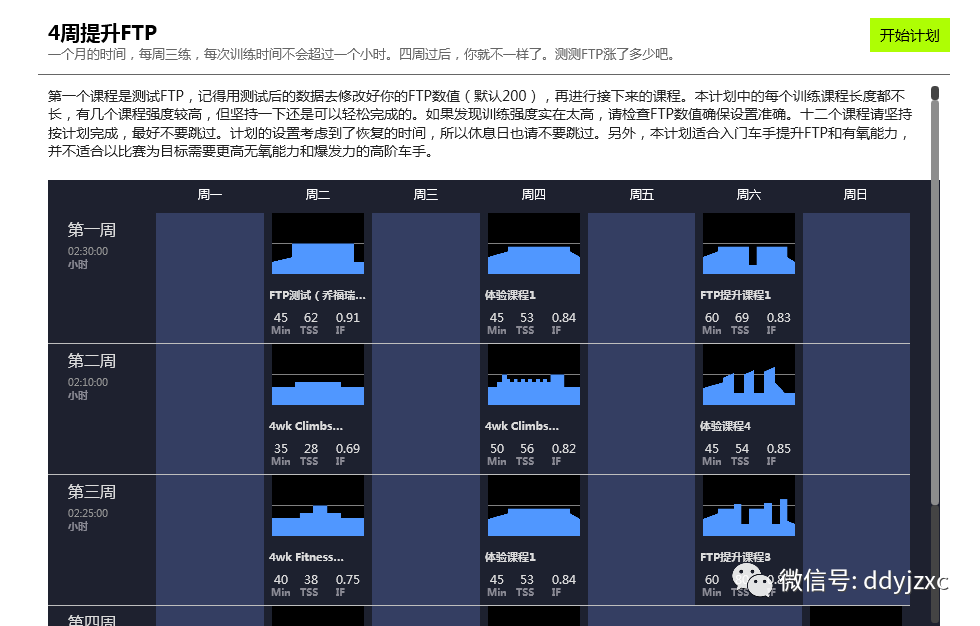Click the 周五 column header

[641, 195]
